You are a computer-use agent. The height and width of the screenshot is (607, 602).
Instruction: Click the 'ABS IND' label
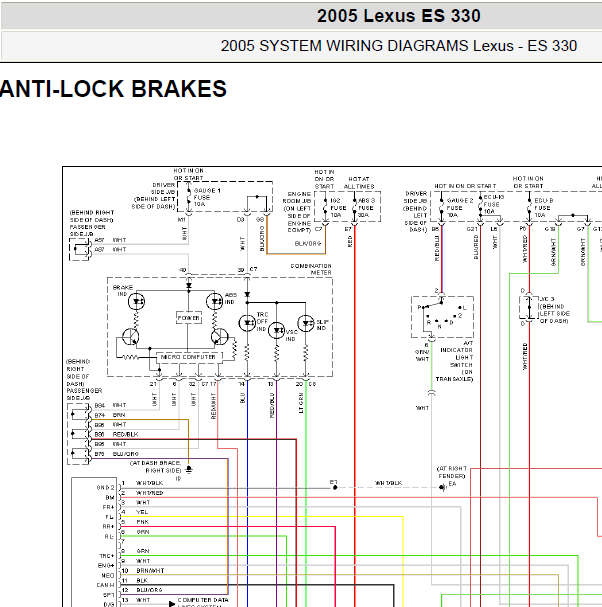point(230,298)
